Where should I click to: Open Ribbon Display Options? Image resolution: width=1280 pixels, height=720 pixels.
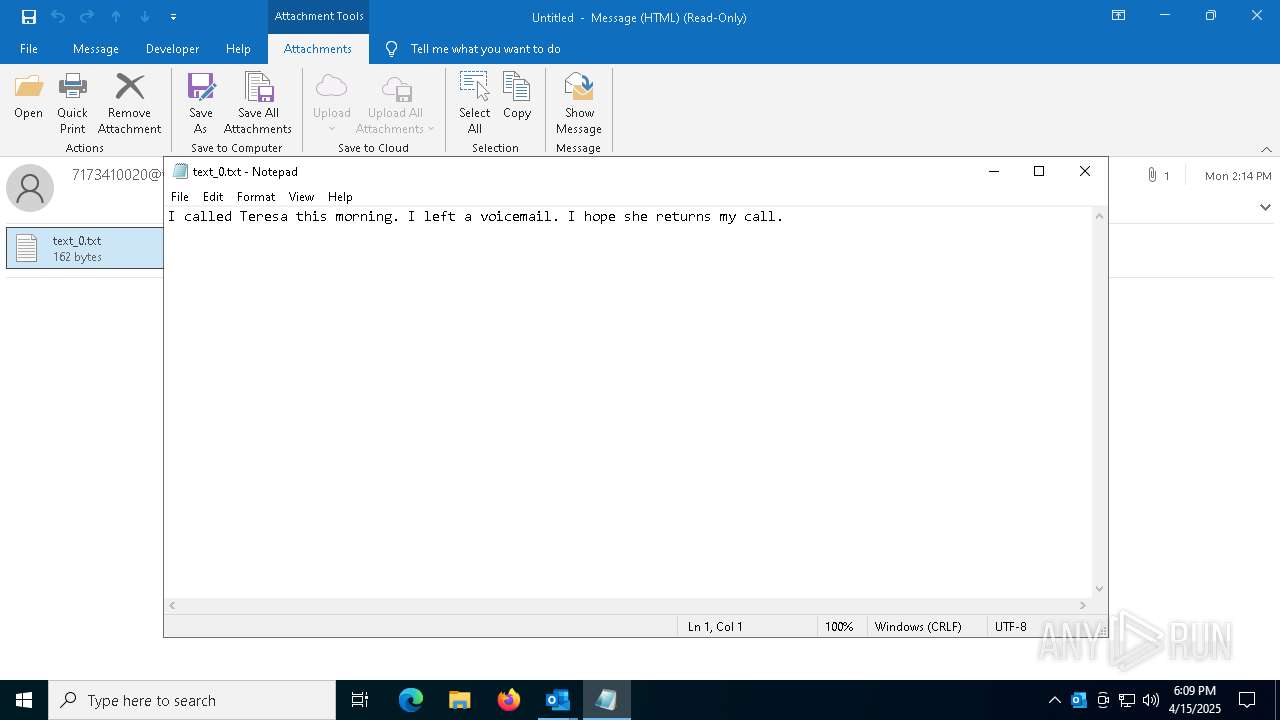tap(1118, 16)
